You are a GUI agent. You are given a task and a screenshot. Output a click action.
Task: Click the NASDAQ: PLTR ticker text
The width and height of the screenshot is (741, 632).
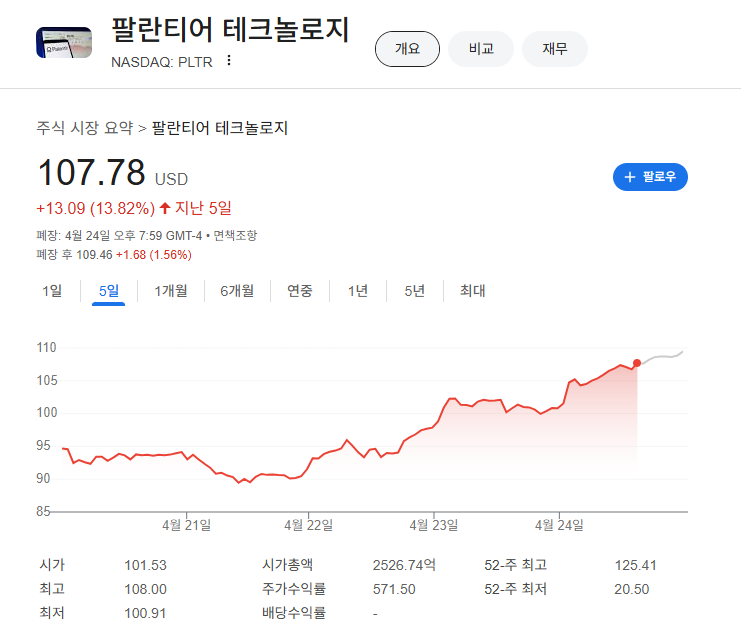pos(162,62)
